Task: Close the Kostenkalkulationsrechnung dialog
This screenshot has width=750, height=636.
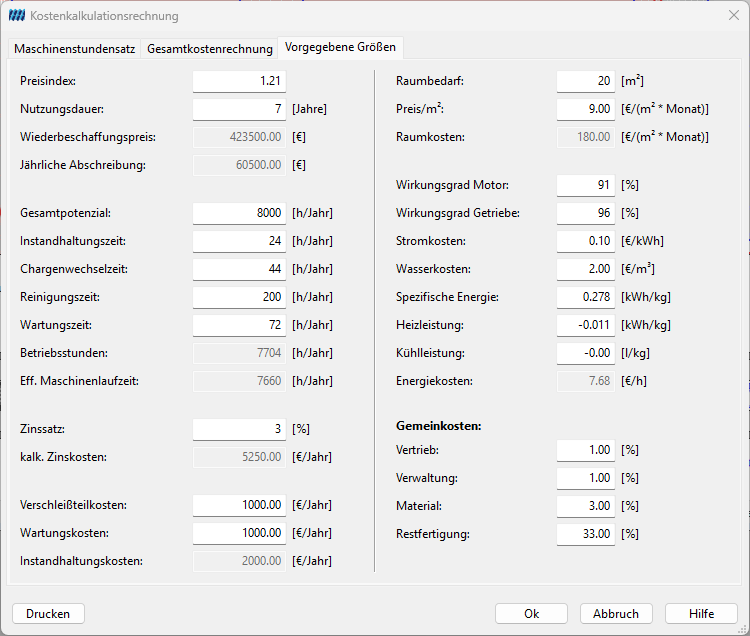Action: pos(734,15)
